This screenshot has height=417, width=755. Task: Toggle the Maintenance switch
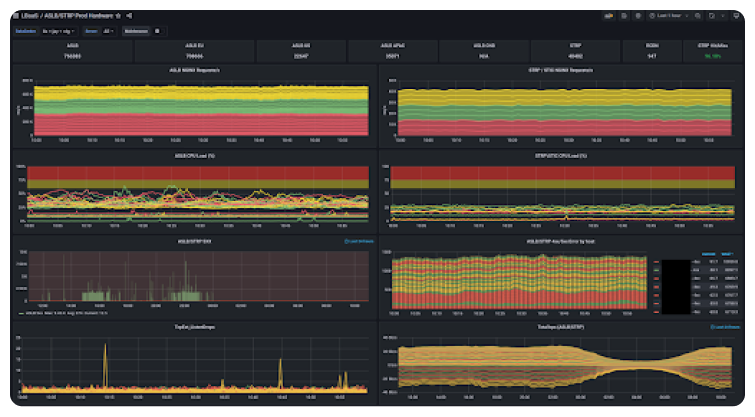click(158, 31)
